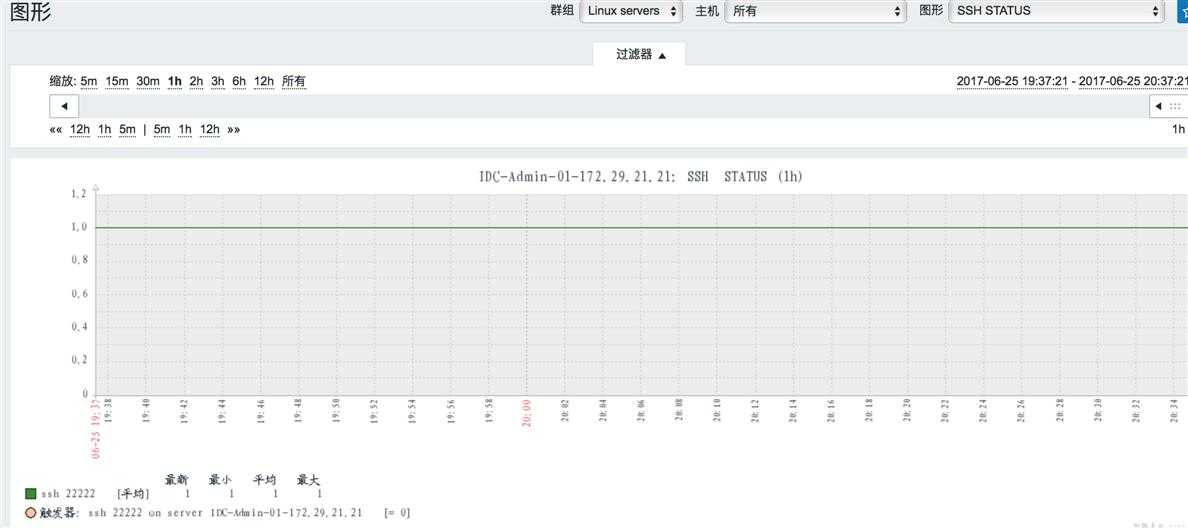
Task: Set zoom to 30m
Action: tap(148, 81)
